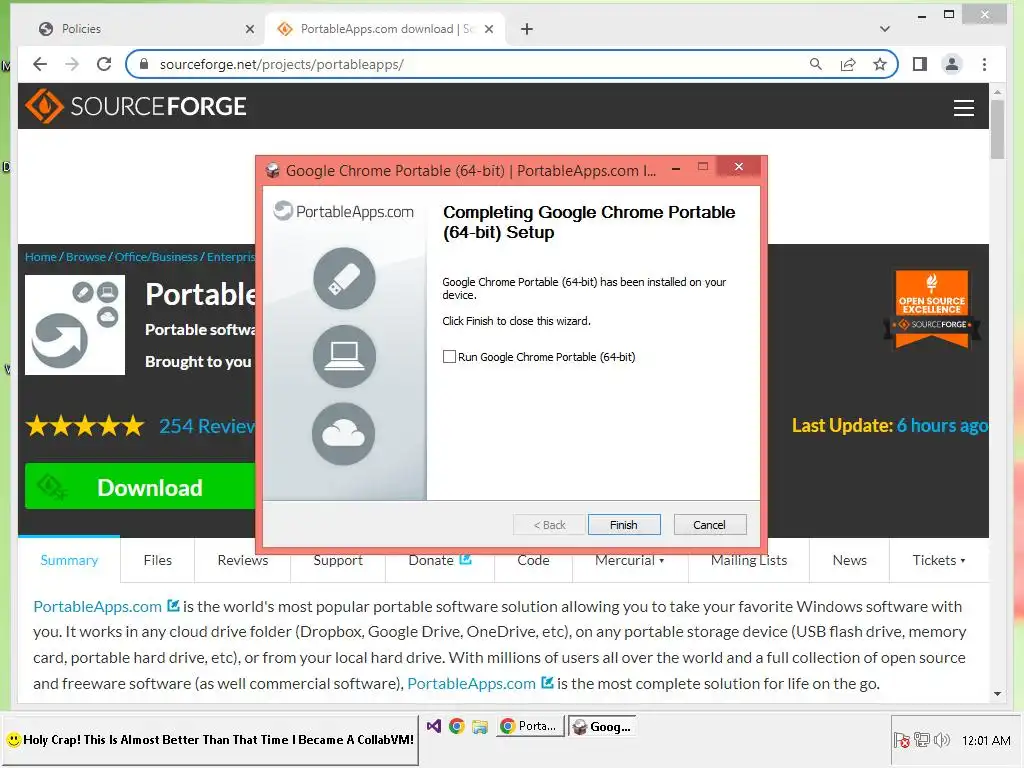
Task: Click the Action Center flag tray icon
Action: click(x=901, y=740)
